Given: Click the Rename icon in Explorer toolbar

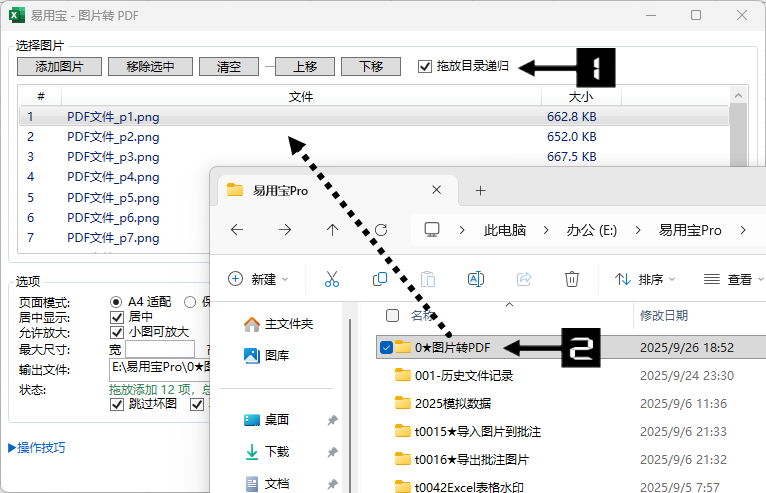Looking at the screenshot, I should pyautogui.click(x=476, y=280).
